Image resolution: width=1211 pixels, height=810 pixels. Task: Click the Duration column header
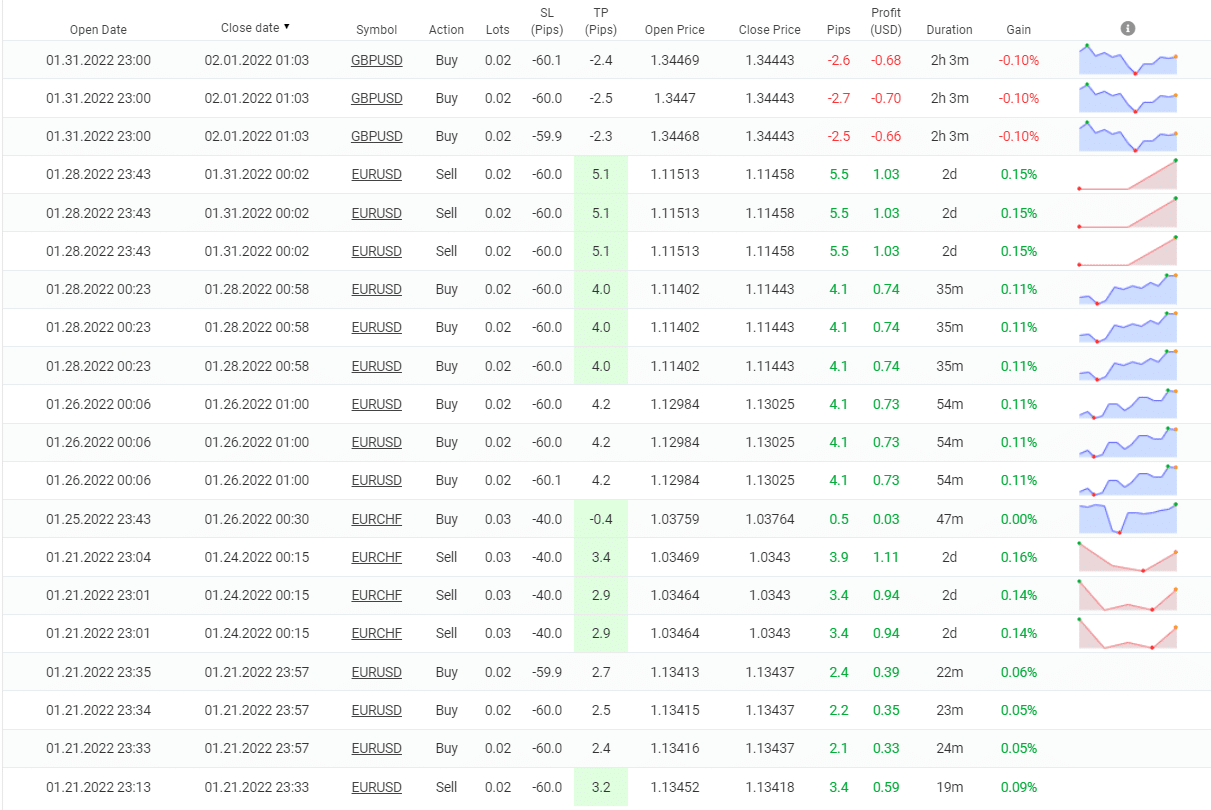point(949,30)
